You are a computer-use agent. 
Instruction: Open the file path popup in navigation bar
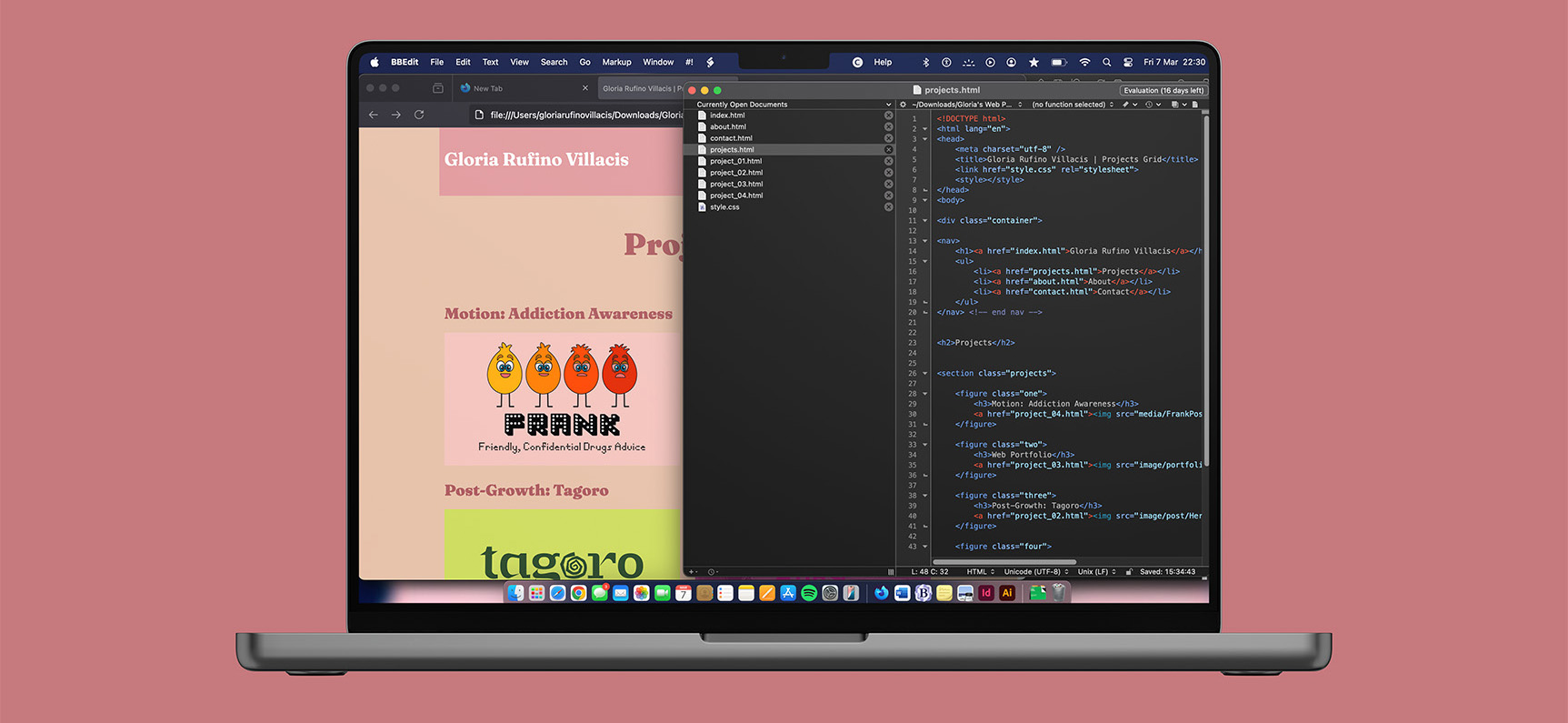(x=967, y=105)
